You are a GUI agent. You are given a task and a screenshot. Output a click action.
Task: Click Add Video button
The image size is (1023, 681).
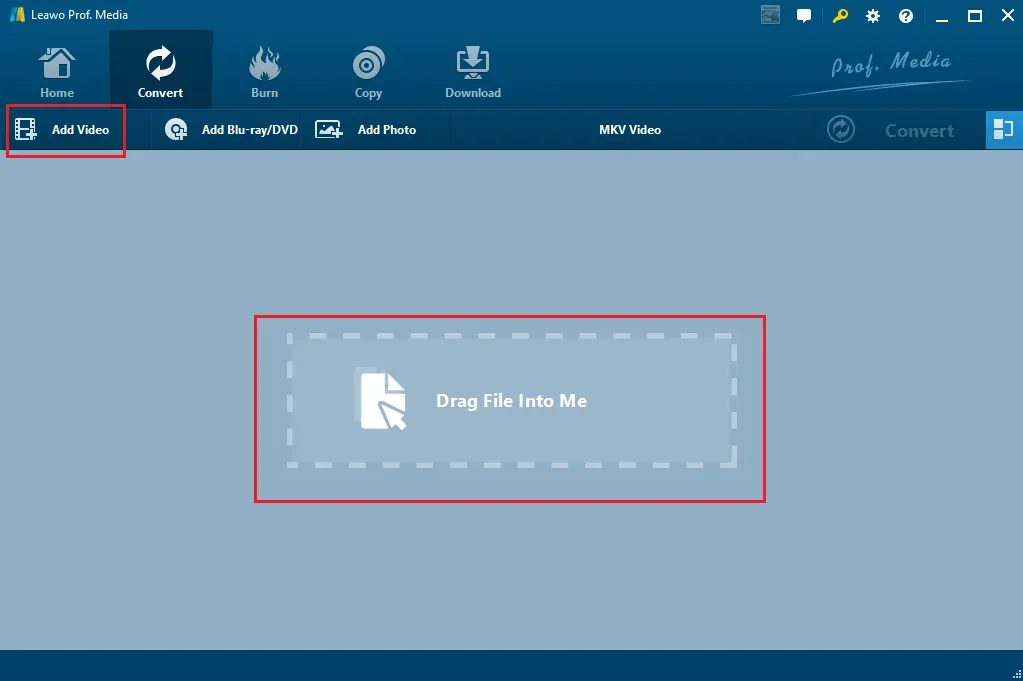coord(63,130)
